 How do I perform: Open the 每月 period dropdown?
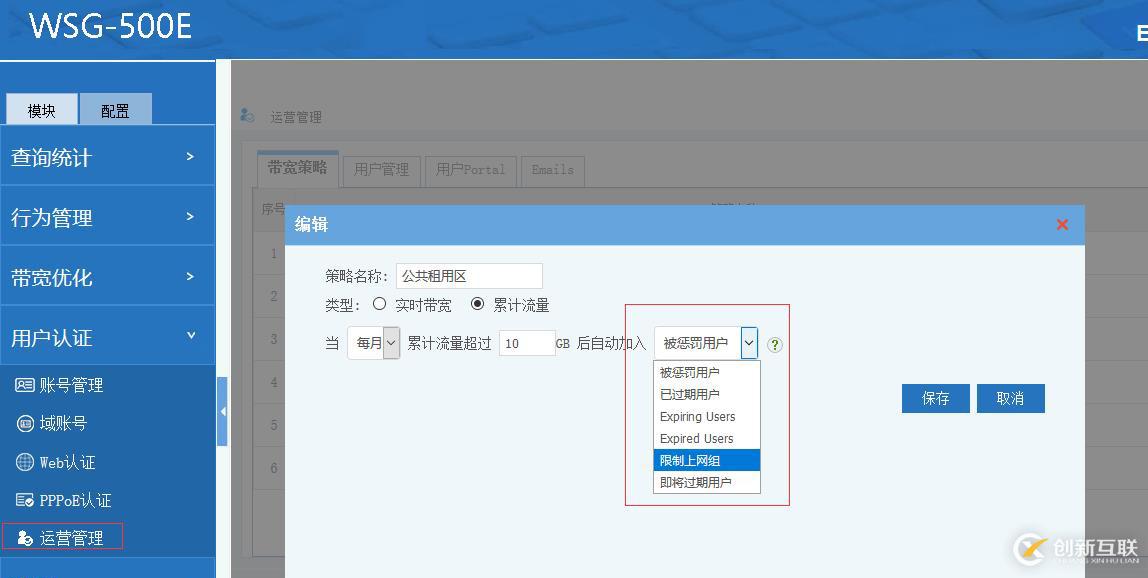click(373, 343)
